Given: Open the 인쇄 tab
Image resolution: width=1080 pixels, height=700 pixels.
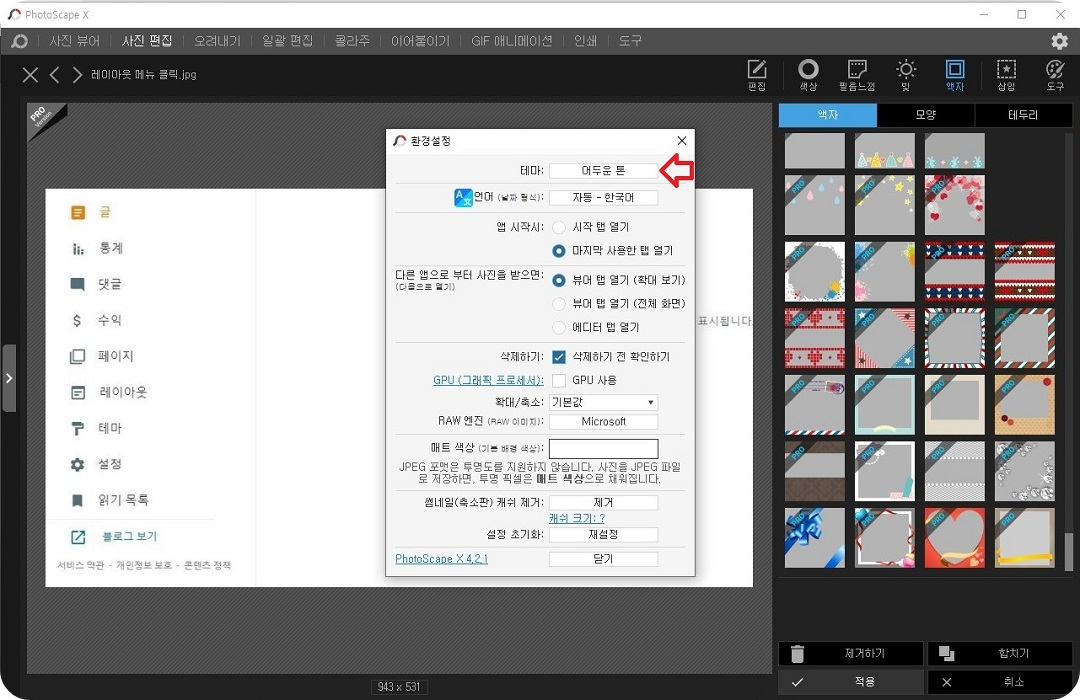Looking at the screenshot, I should point(585,41).
